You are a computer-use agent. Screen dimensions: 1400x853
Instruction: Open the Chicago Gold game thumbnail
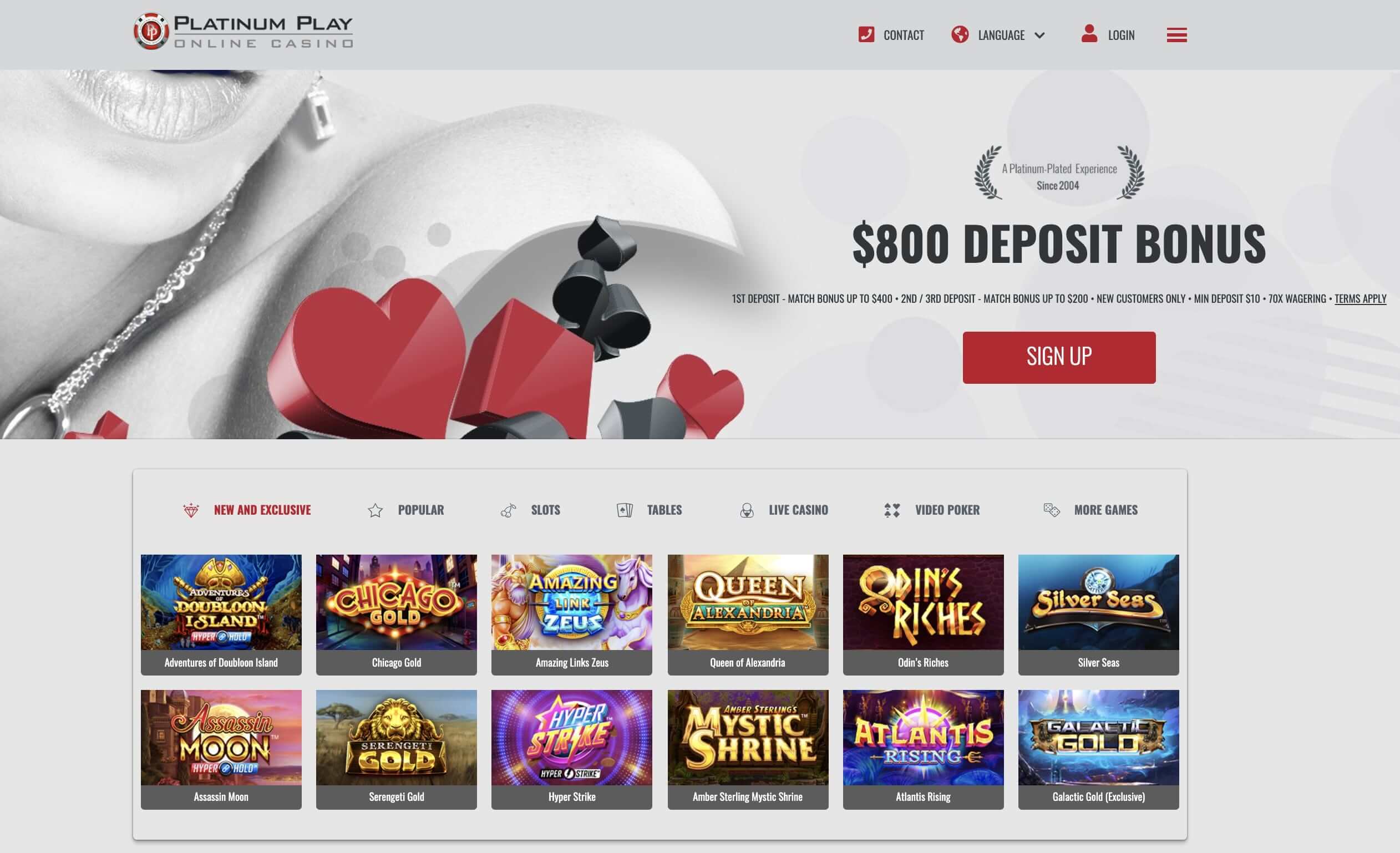tap(396, 615)
